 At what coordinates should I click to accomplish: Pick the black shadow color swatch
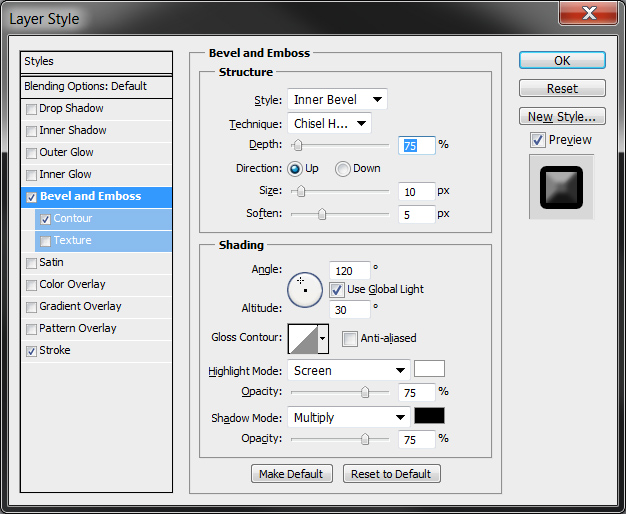pos(429,416)
